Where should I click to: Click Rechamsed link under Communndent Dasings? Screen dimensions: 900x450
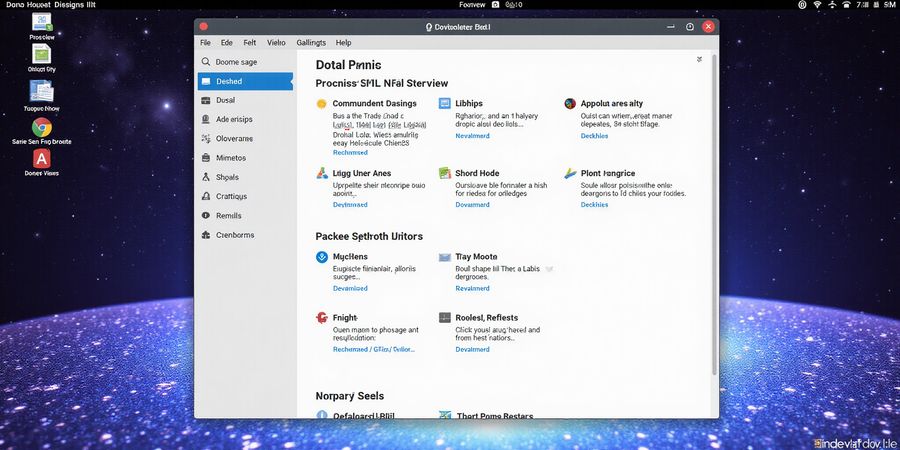point(350,153)
